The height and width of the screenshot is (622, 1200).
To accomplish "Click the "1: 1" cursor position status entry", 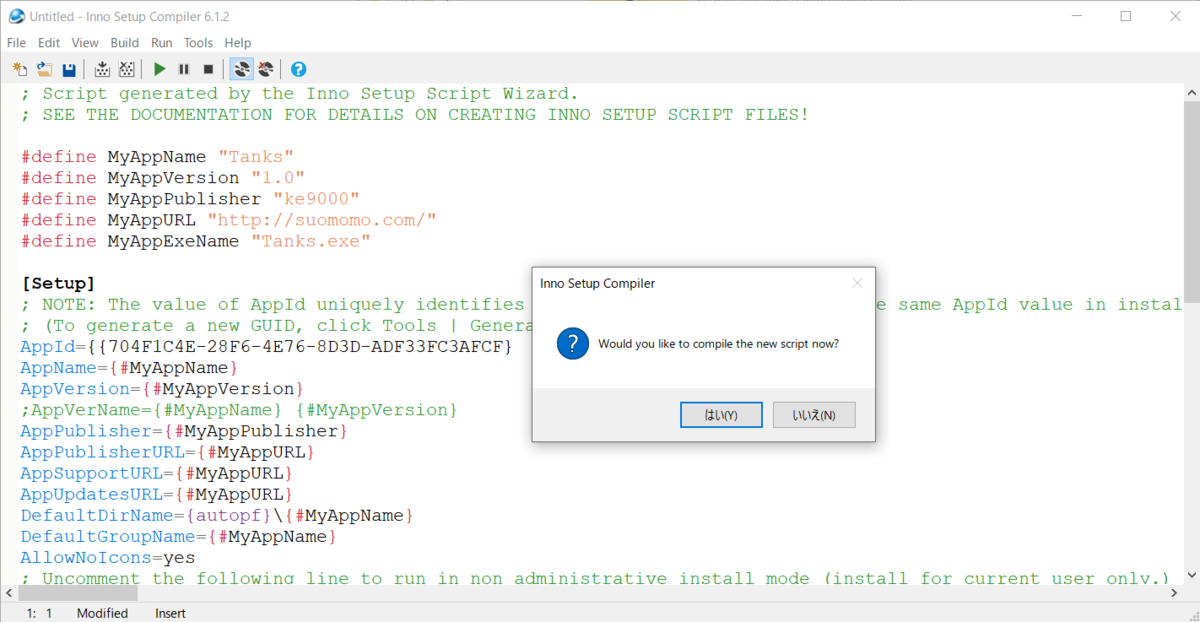I will click(x=39, y=613).
